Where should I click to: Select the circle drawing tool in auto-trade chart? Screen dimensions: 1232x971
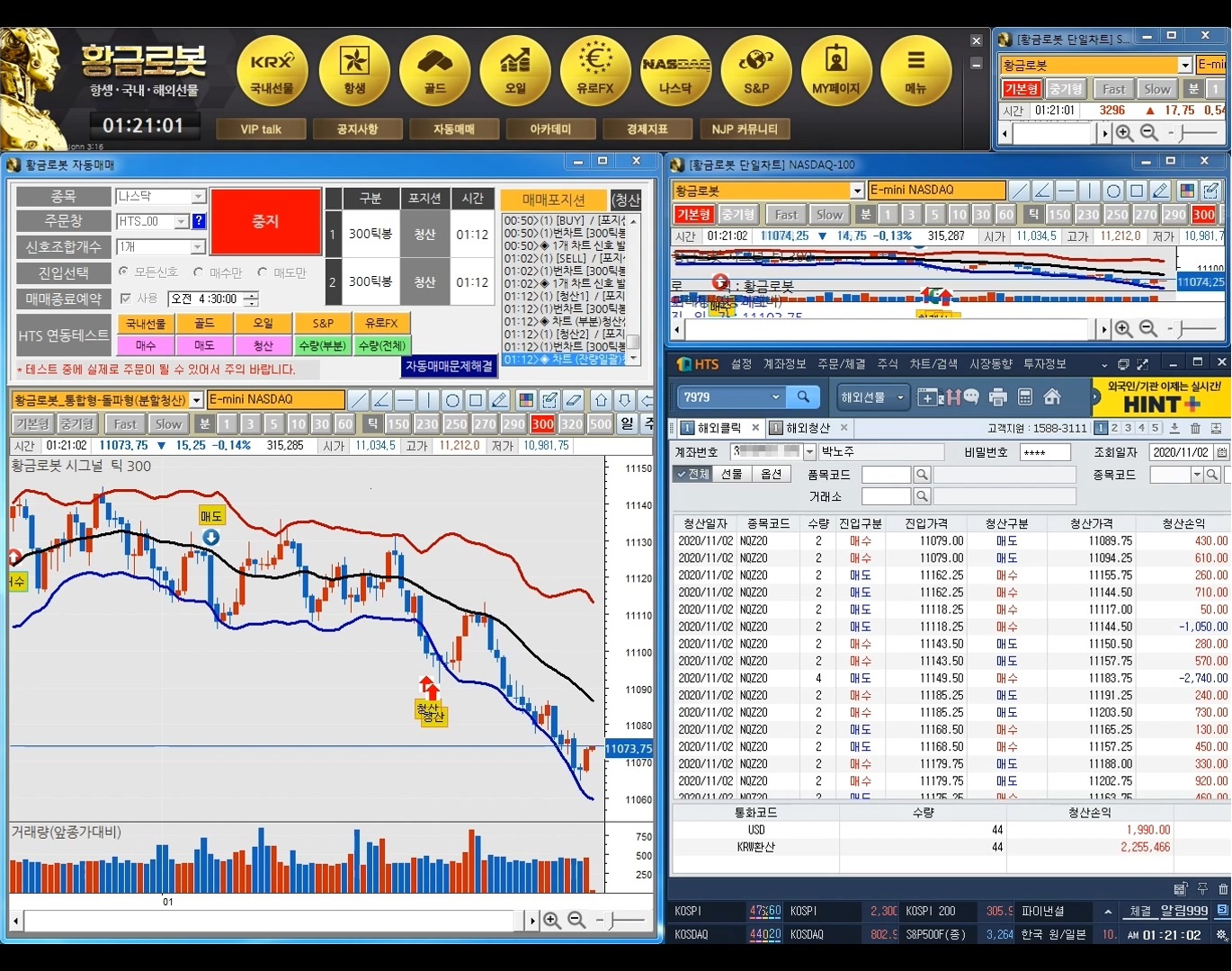[x=452, y=400]
